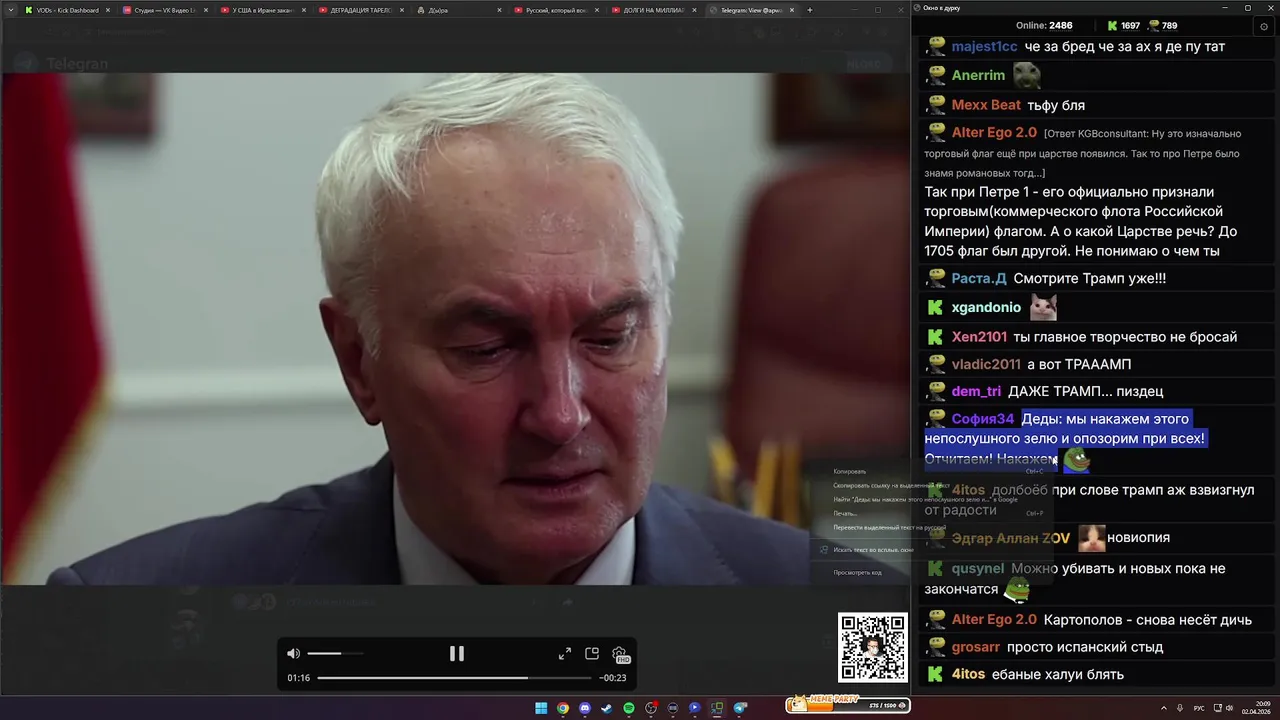Click username Anerrim in chat
1280x720 pixels.
978,75
